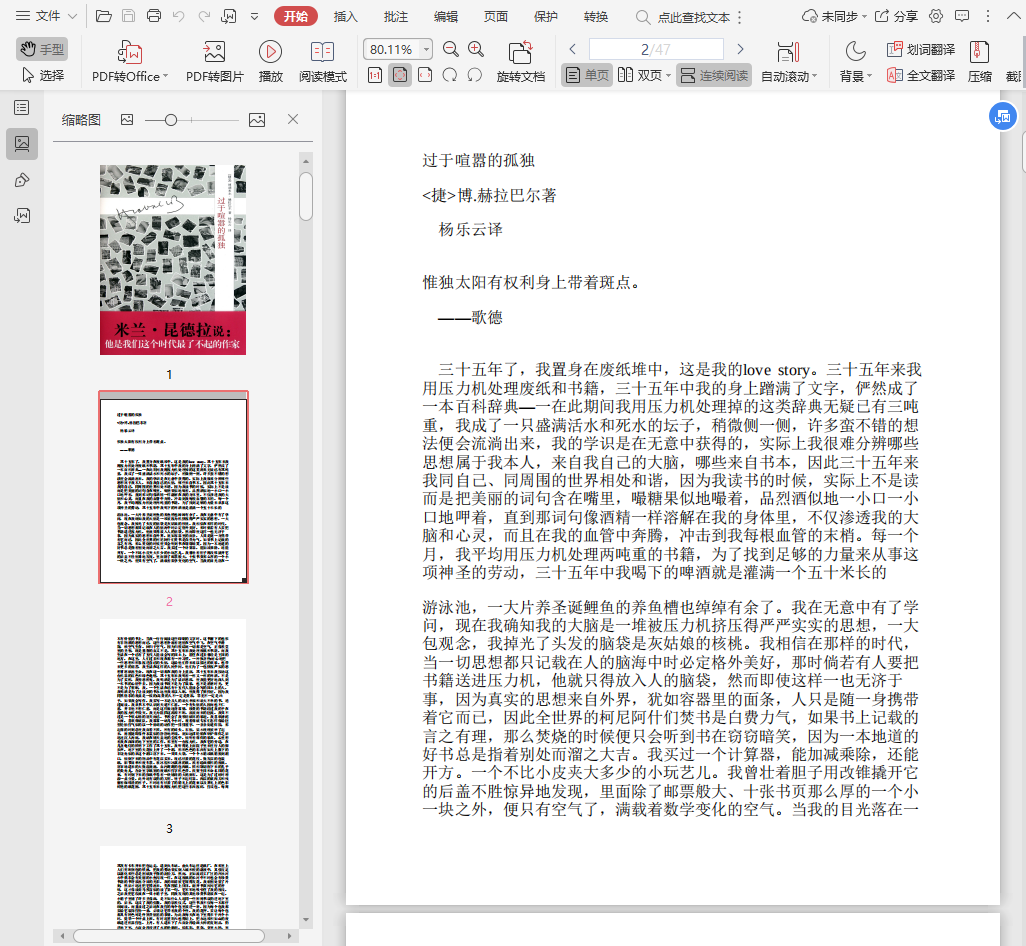Click the large thumbnail size icon

[x=257, y=120]
